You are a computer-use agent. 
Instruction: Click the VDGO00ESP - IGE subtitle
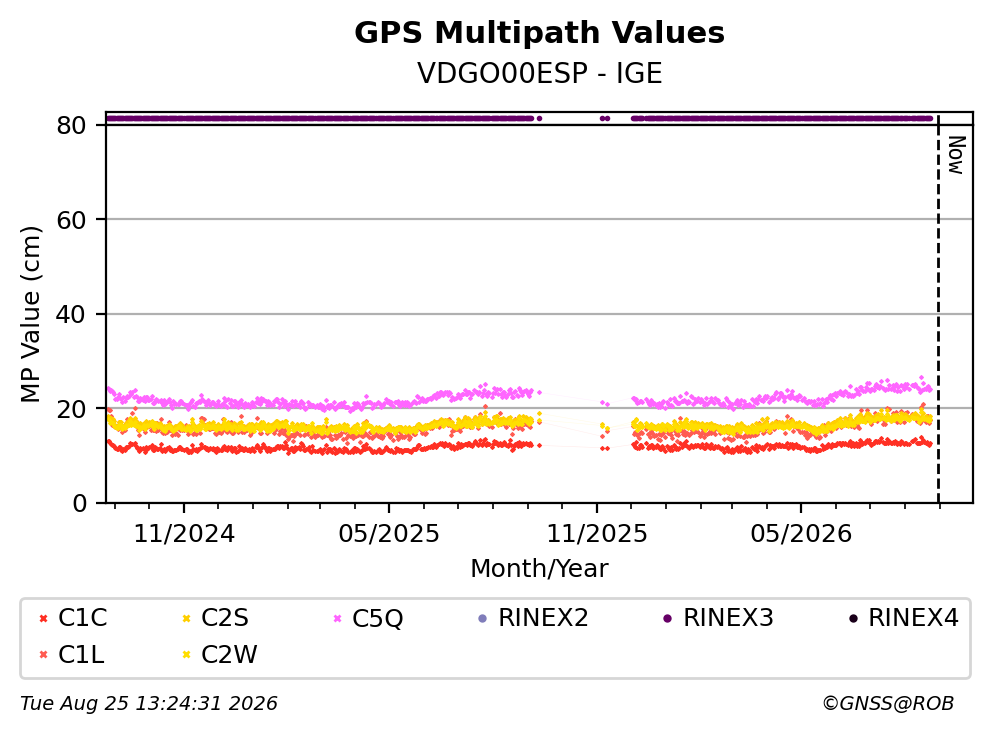[540, 73]
